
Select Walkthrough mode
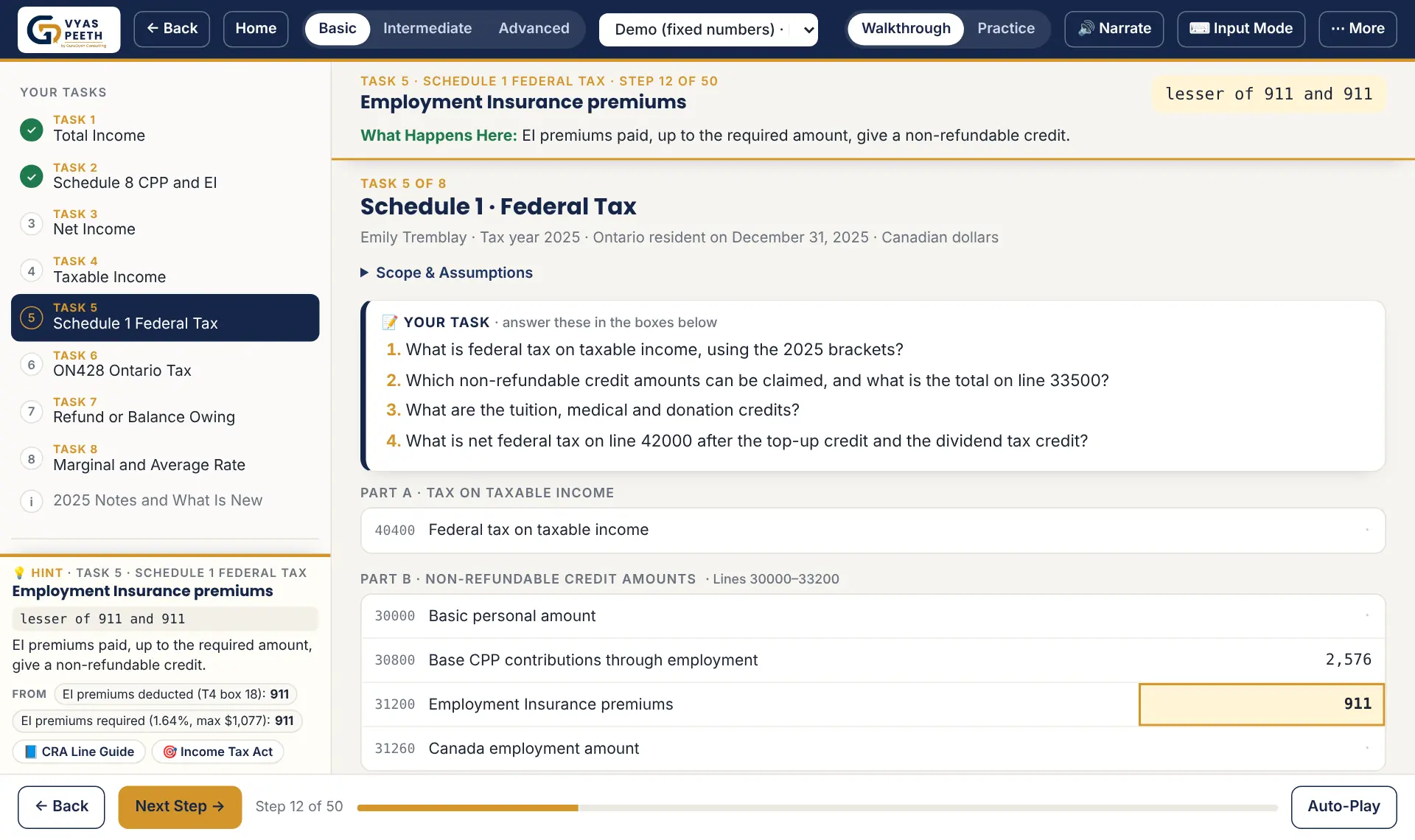tap(906, 29)
